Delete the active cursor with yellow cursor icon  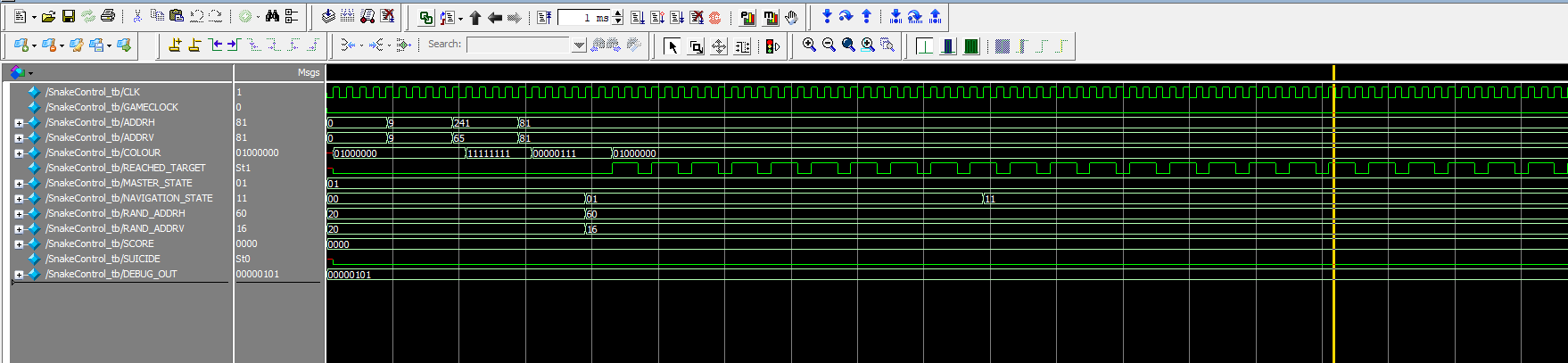click(x=194, y=45)
